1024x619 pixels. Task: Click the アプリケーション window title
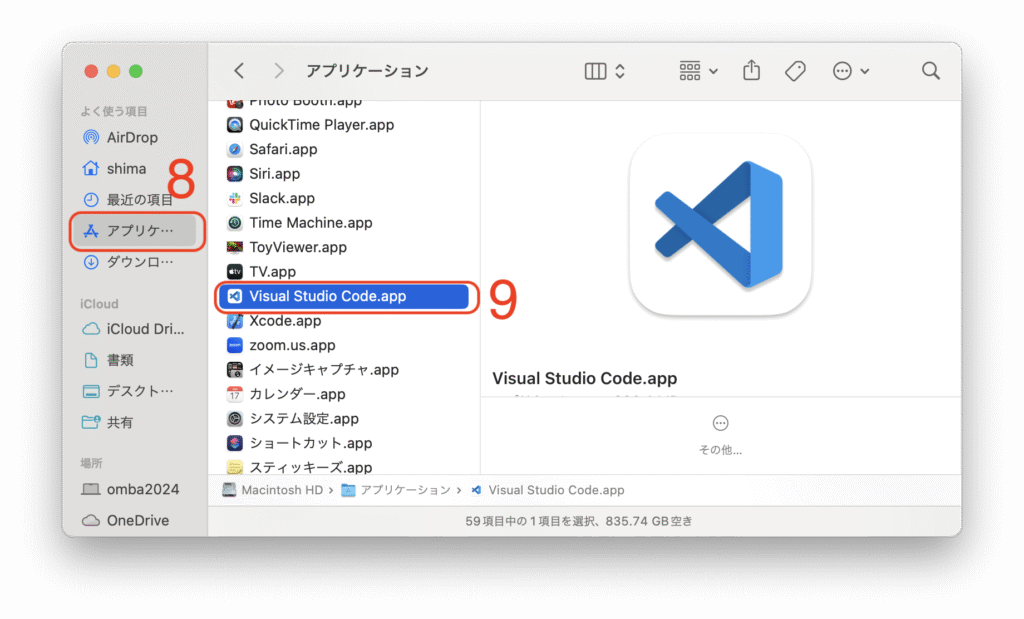point(368,71)
